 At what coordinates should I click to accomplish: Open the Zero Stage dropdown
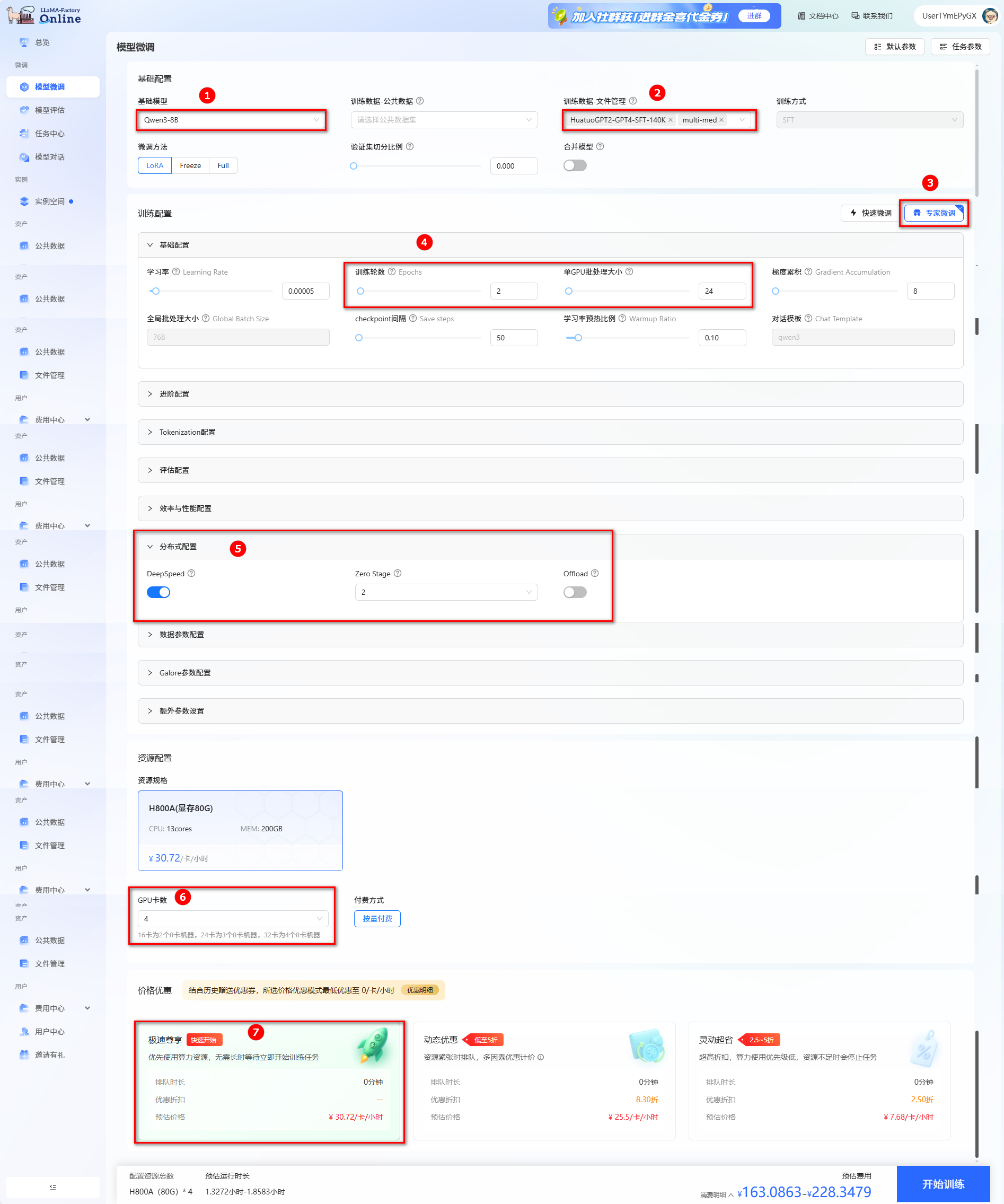point(446,592)
